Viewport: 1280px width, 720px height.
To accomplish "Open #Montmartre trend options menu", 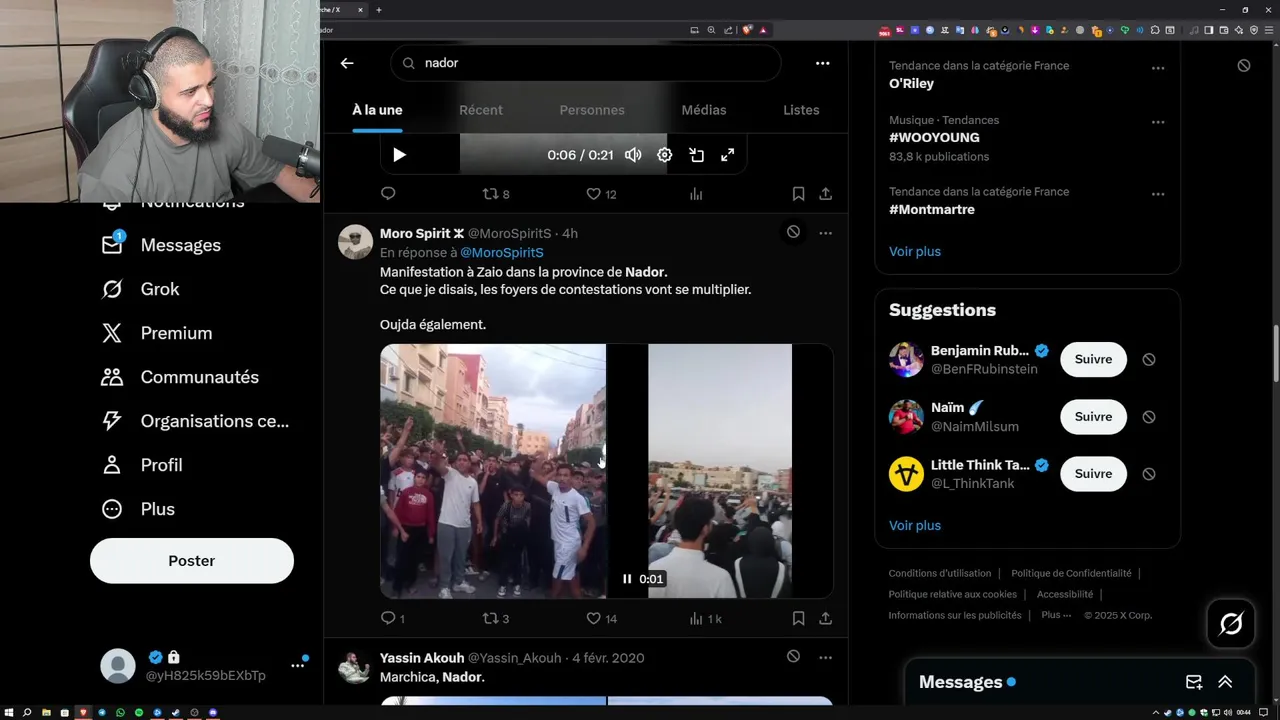I will click(x=1157, y=194).
